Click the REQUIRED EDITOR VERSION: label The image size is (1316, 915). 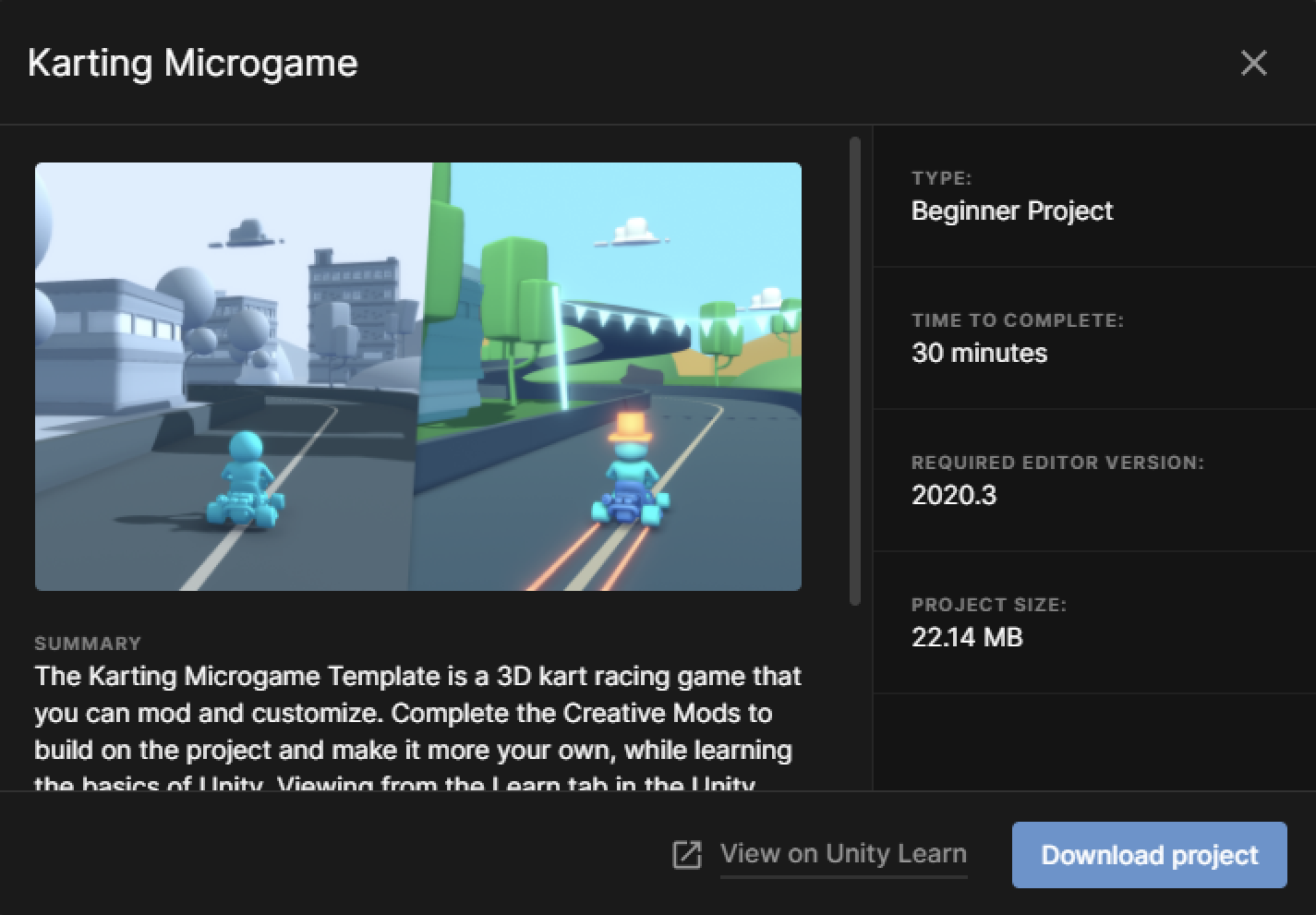[x=1058, y=463]
